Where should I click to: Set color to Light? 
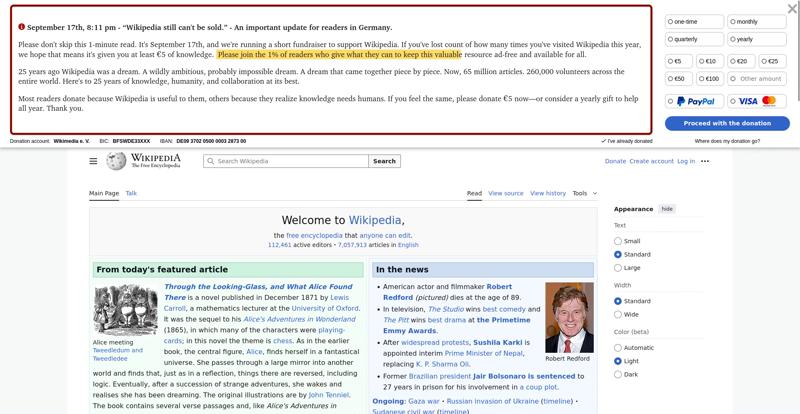(618, 361)
